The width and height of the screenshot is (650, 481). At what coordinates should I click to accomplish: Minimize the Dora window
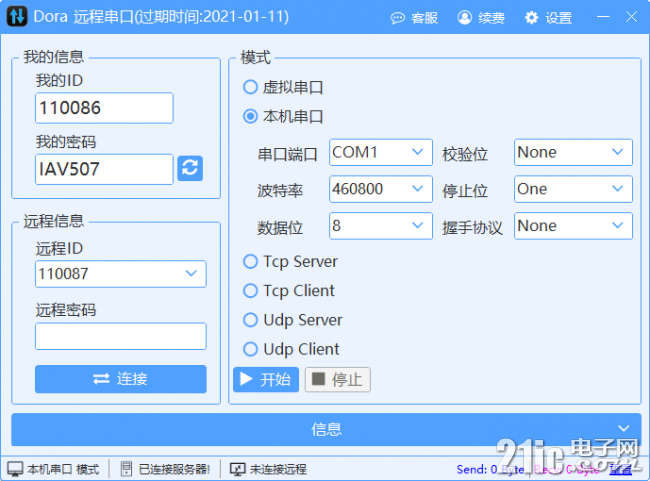click(x=603, y=17)
